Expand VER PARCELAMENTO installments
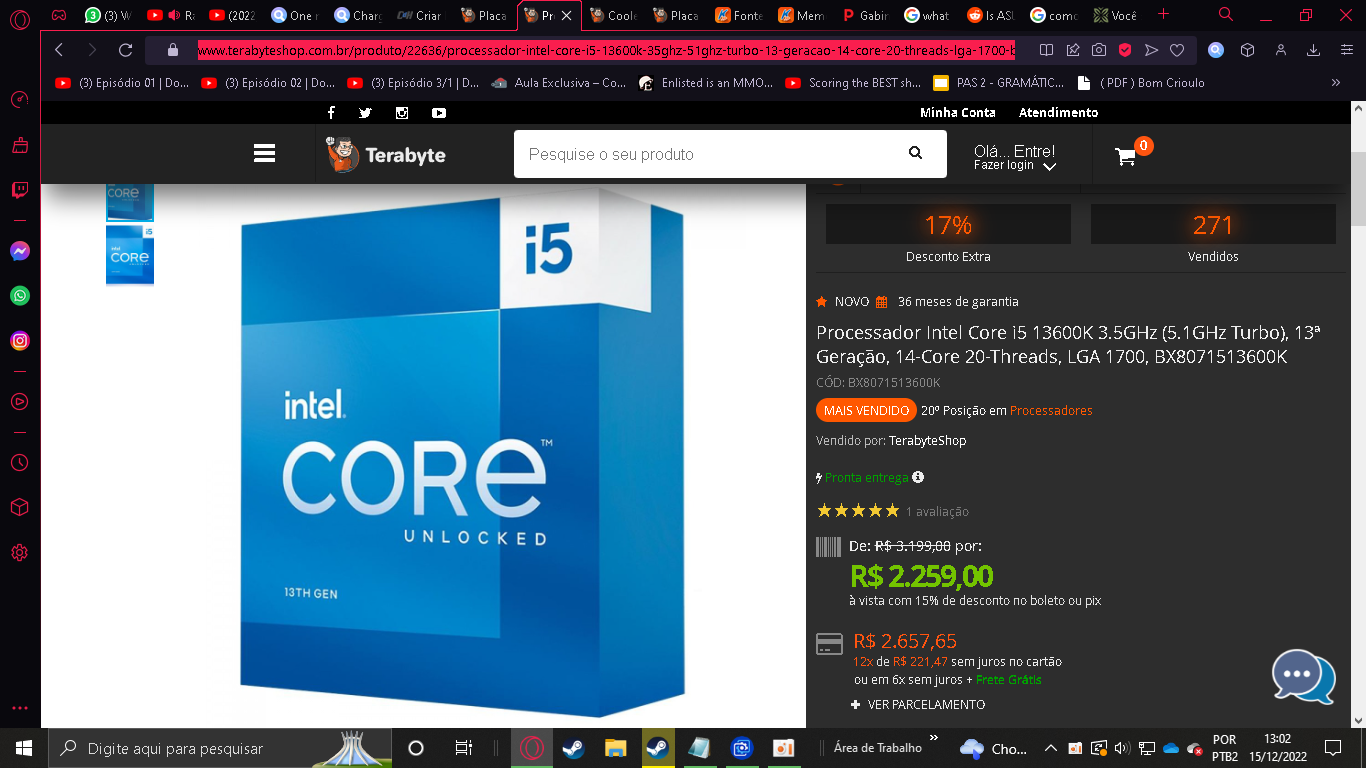Image resolution: width=1366 pixels, height=768 pixels. [x=918, y=705]
